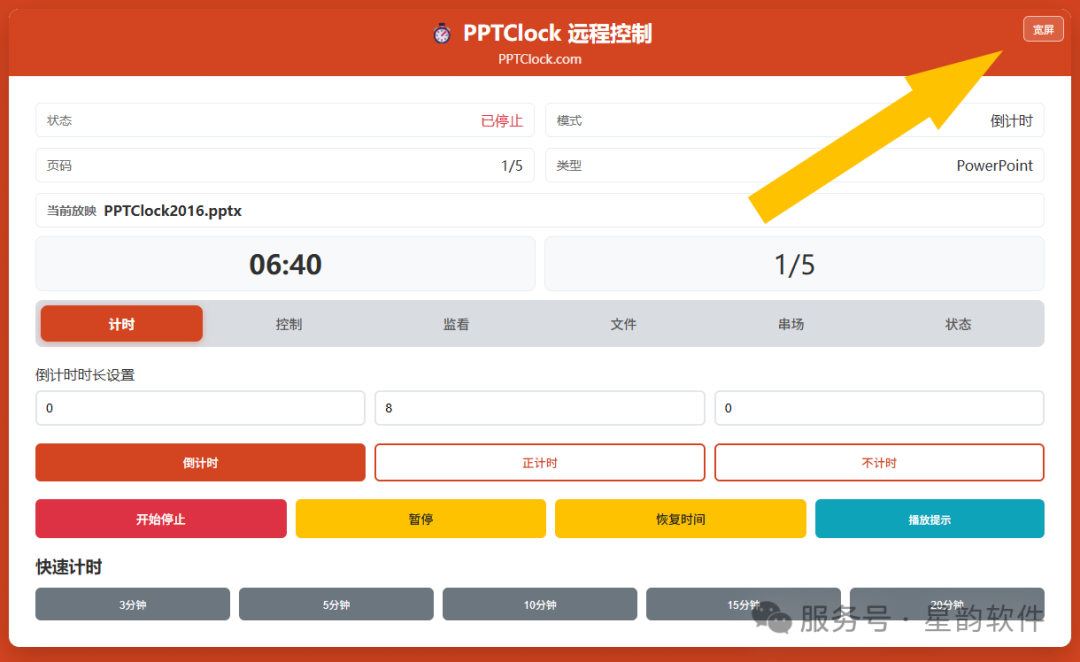
Task: Click the red 开始停止 button
Action: pyautogui.click(x=160, y=519)
